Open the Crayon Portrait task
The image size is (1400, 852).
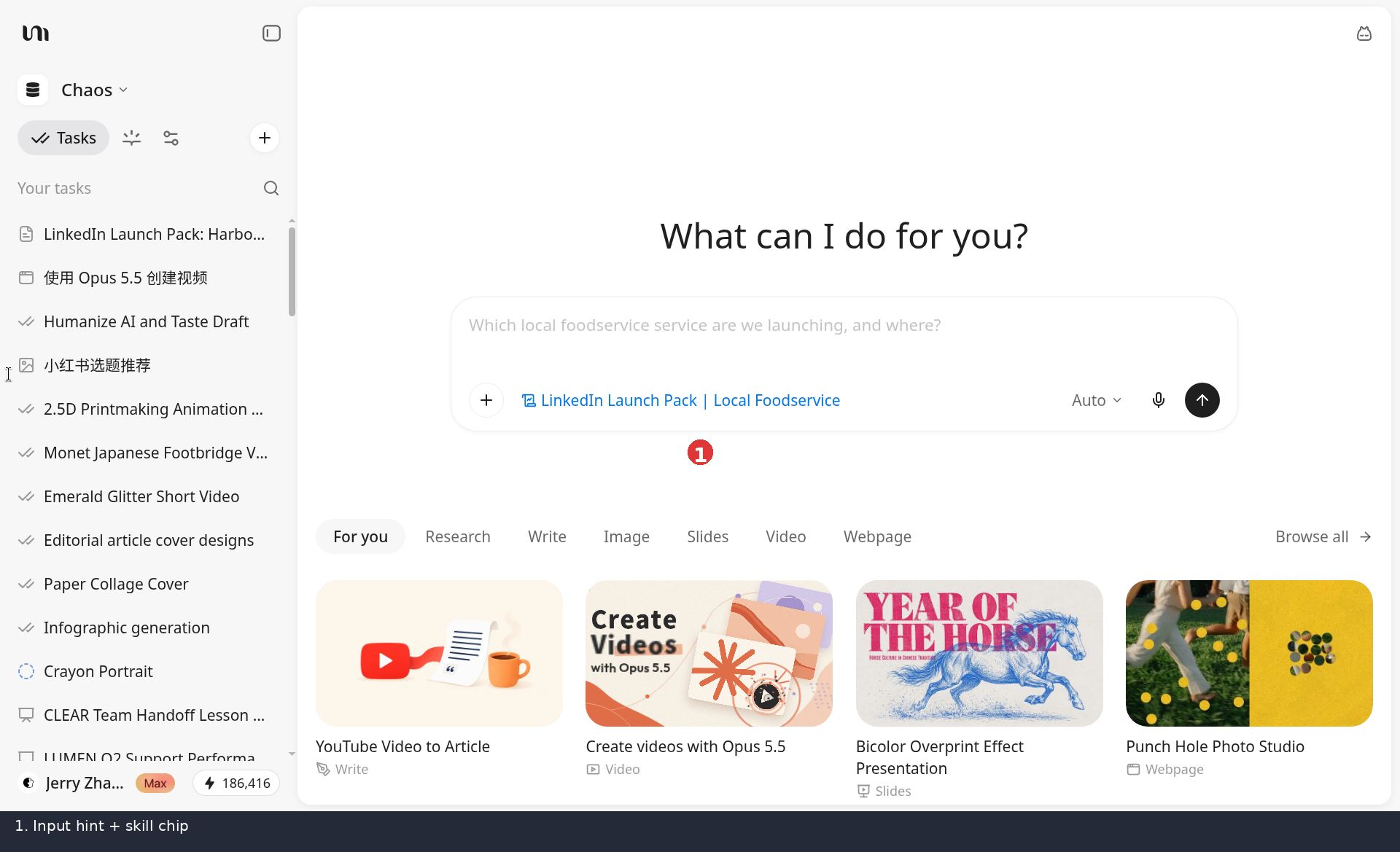pos(147,671)
